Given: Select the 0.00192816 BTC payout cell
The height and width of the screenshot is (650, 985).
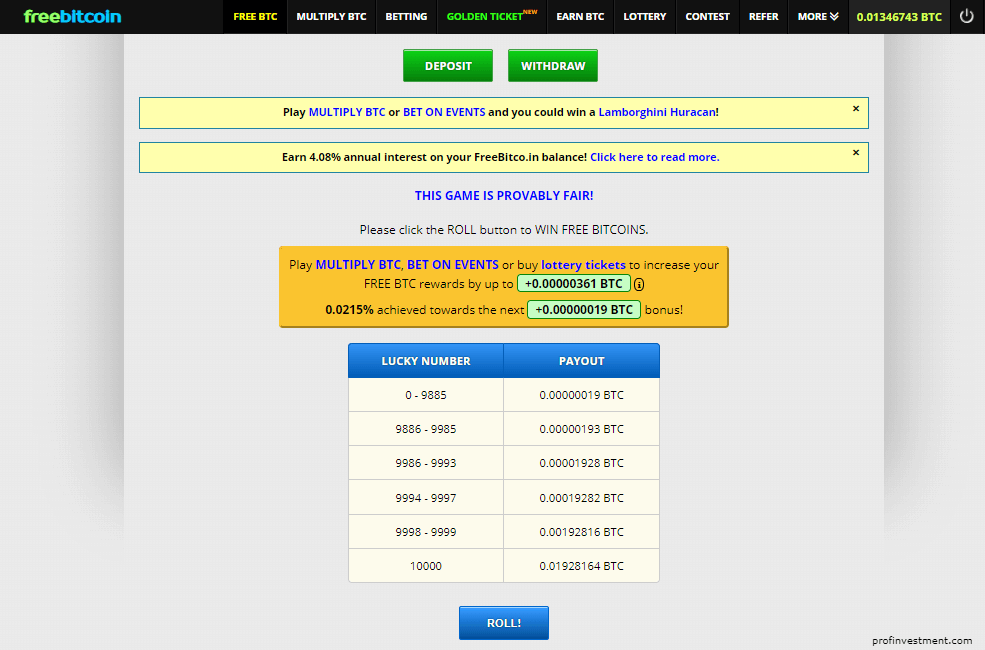Looking at the screenshot, I should click(582, 532).
